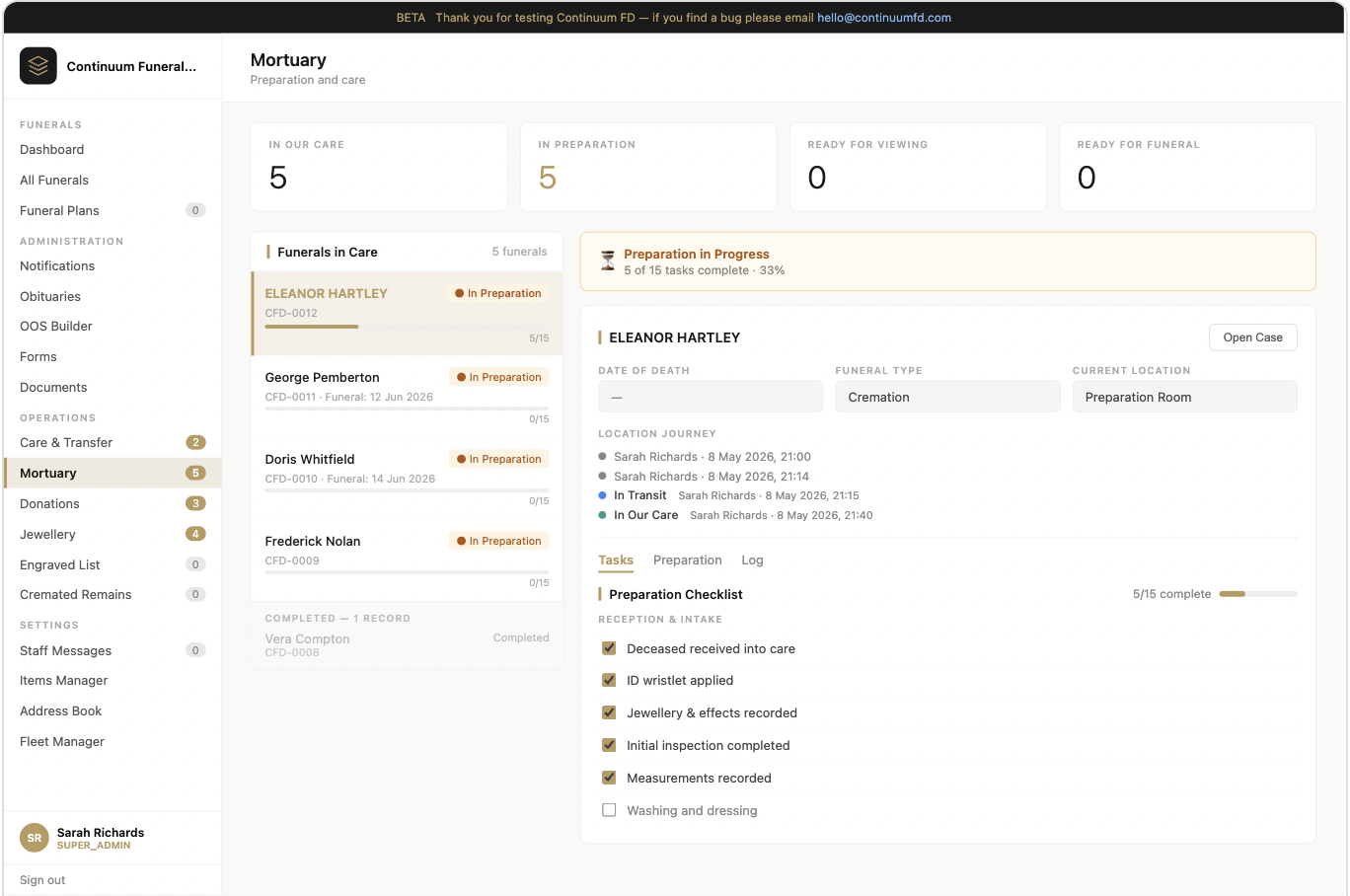This screenshot has height=896, width=1350.
Task: Uncheck Jewellery & effects recorded
Action: click(609, 712)
